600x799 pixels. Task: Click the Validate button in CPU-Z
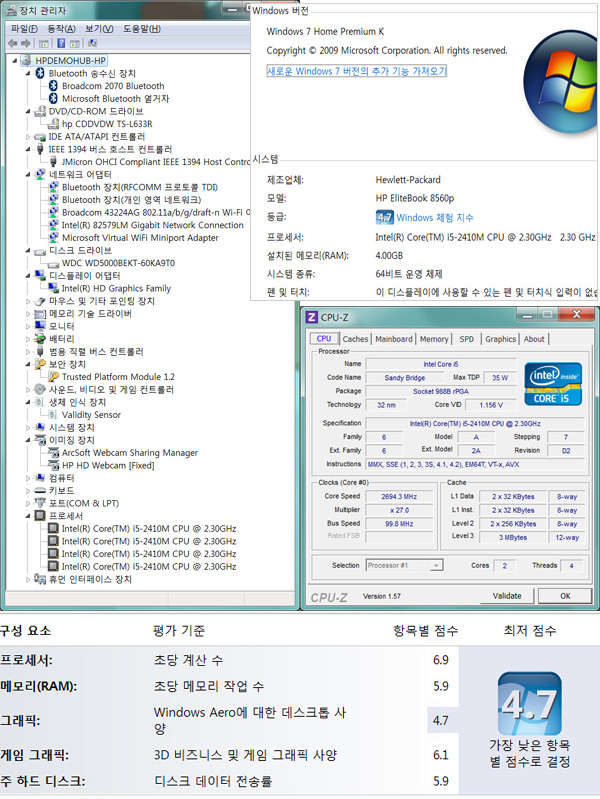[507, 596]
